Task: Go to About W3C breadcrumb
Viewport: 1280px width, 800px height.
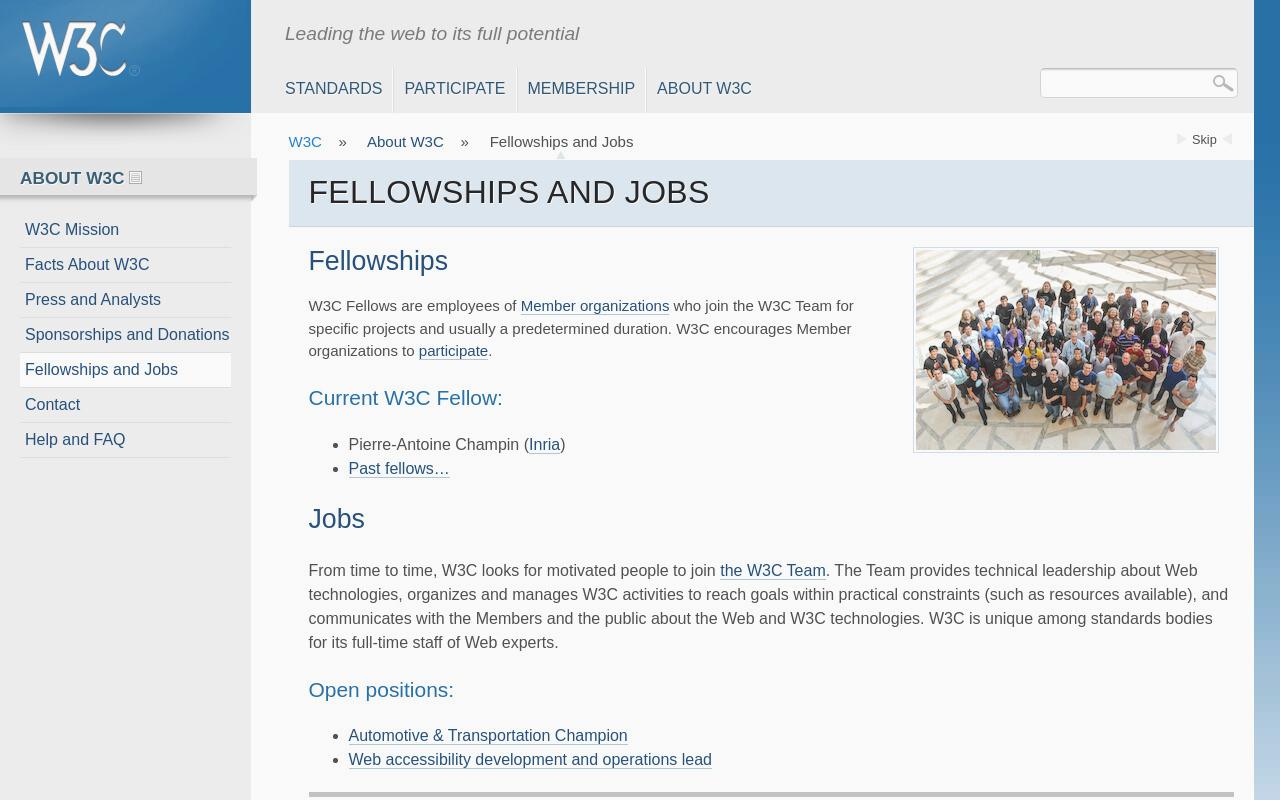Action: pyautogui.click(x=405, y=142)
